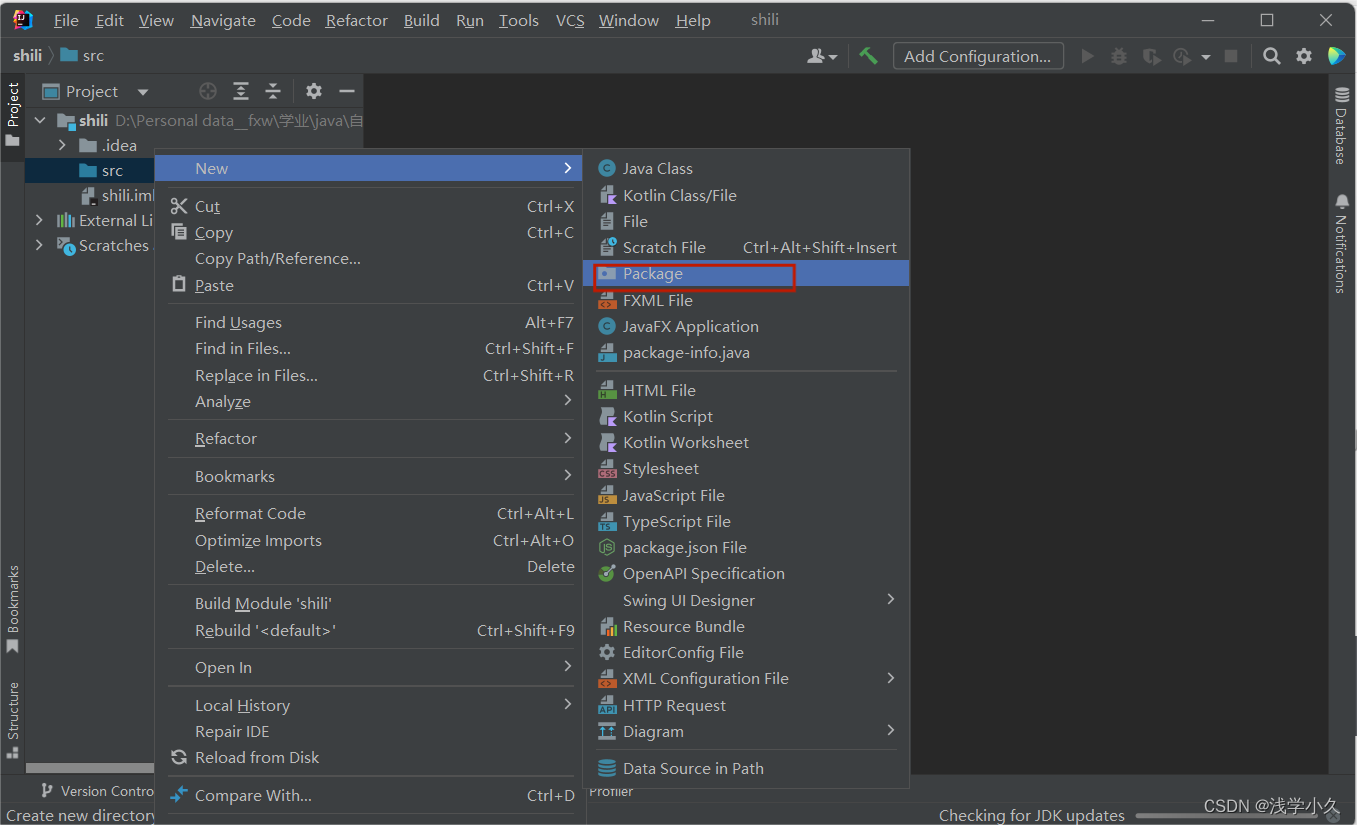The width and height of the screenshot is (1357, 825).
Task: Toggle the Project side tab
Action: 12,114
